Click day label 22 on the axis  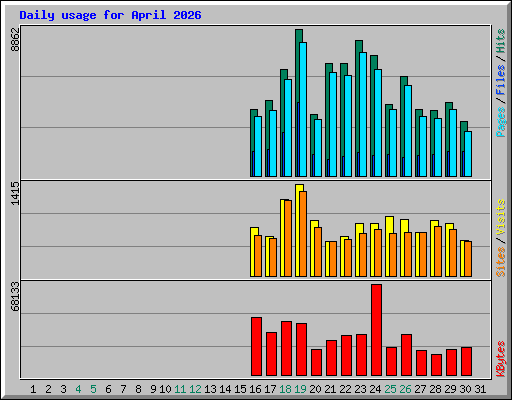tap(345, 389)
